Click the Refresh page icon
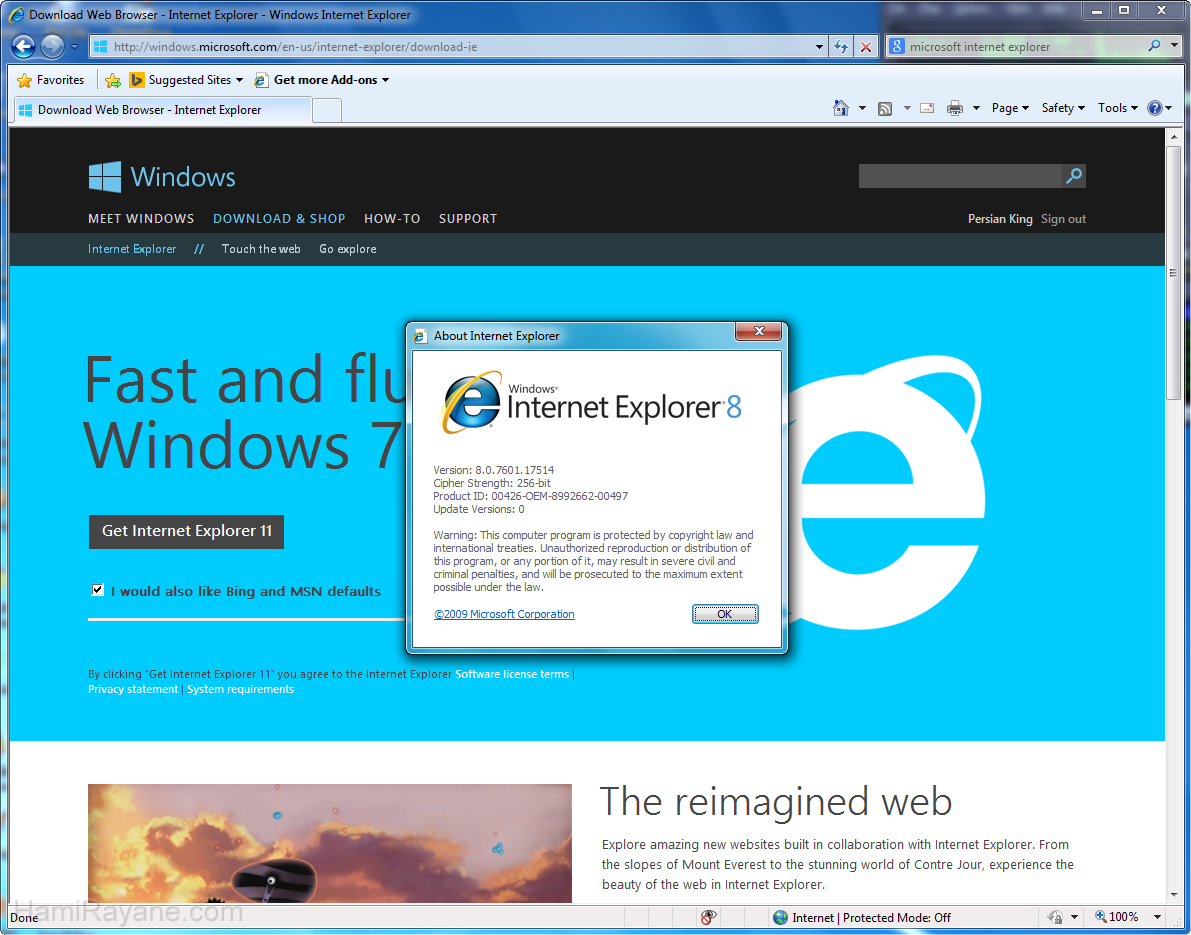 tap(841, 46)
